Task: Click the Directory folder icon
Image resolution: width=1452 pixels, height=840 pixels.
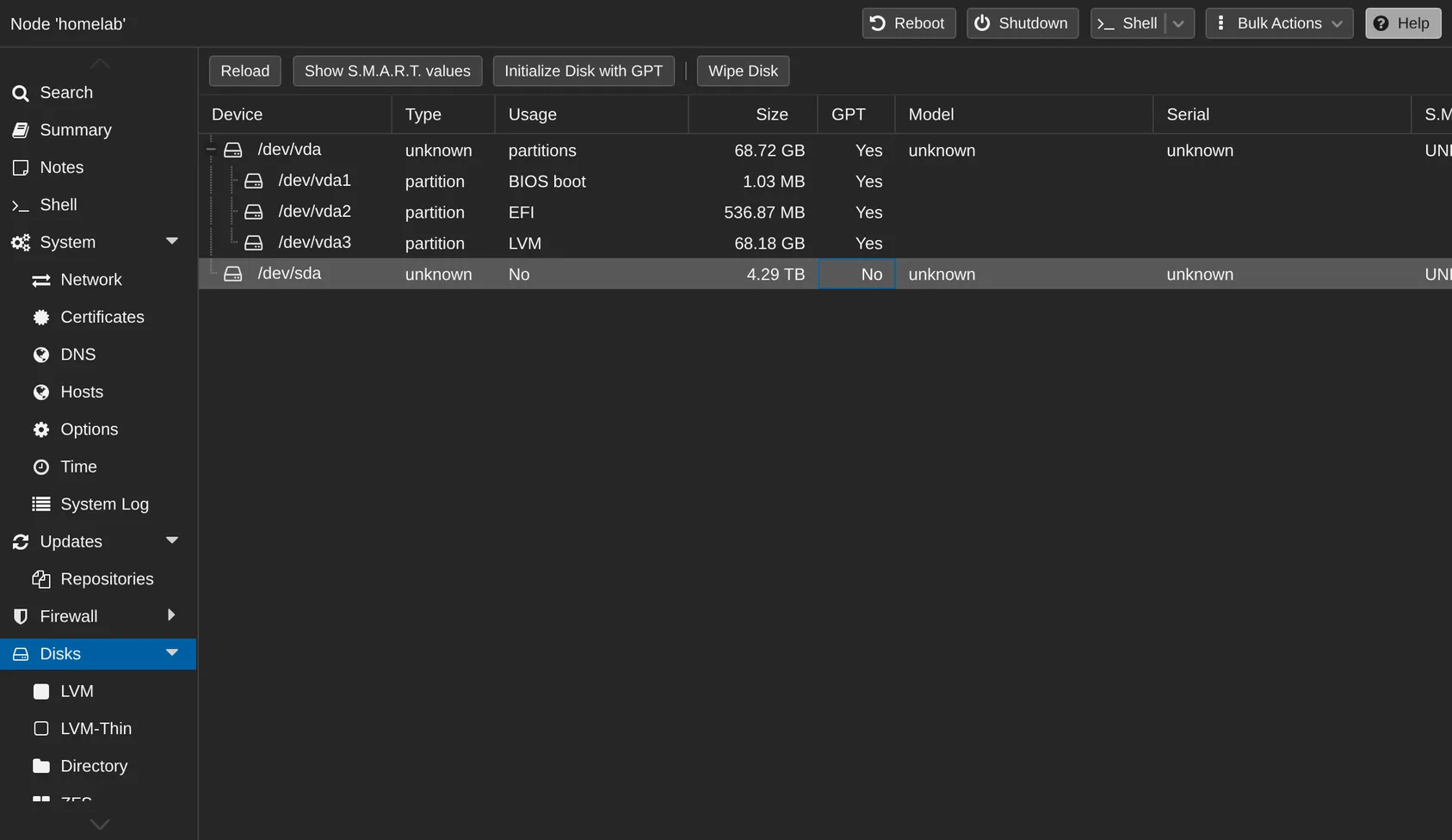Action: click(41, 766)
